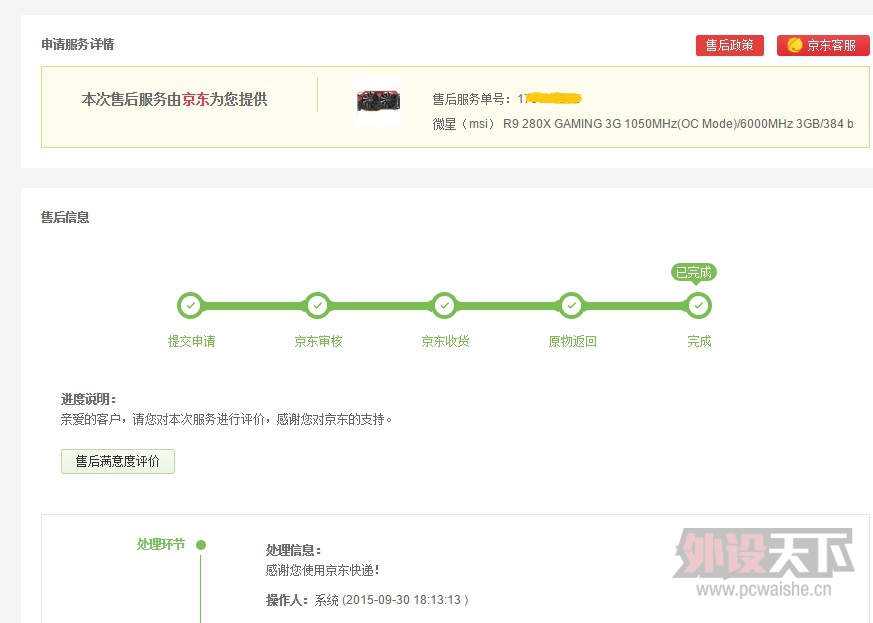Open the 售后政策 policy button
Viewport: 873px width, 623px height.
click(x=729, y=45)
